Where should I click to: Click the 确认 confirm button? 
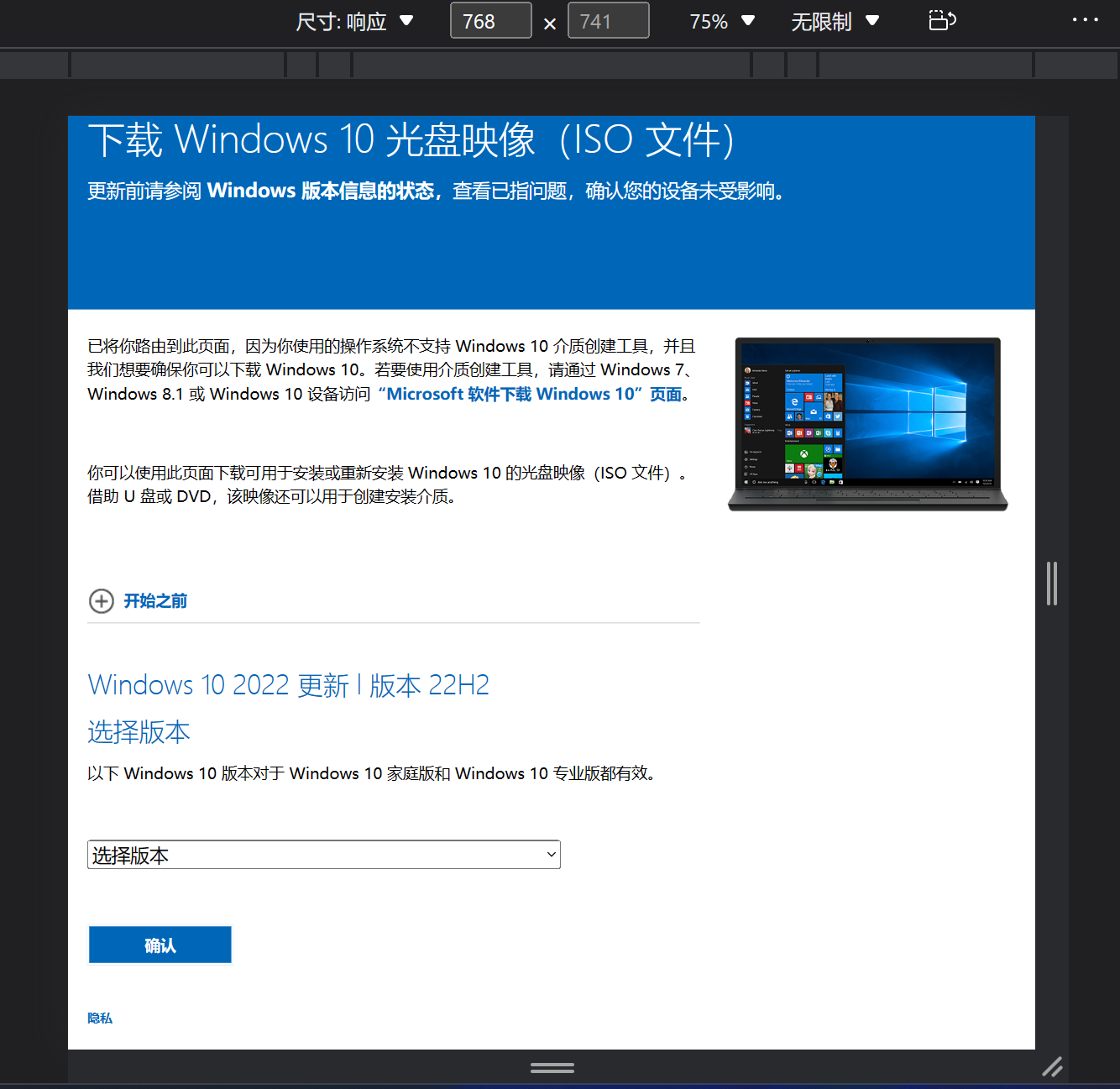coord(160,945)
